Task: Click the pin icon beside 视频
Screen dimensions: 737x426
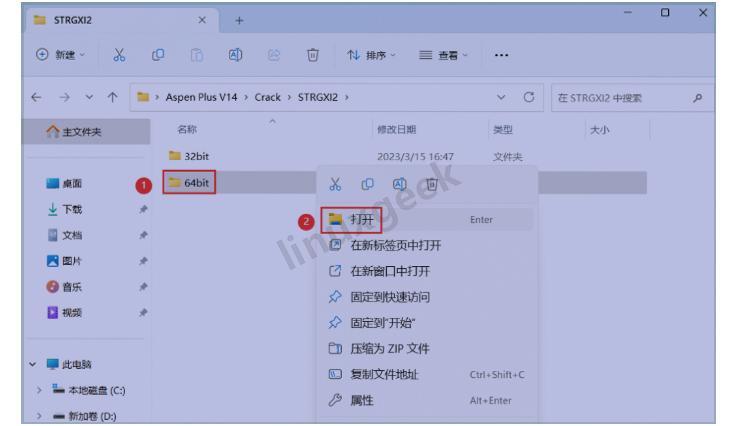Action: 143,313
